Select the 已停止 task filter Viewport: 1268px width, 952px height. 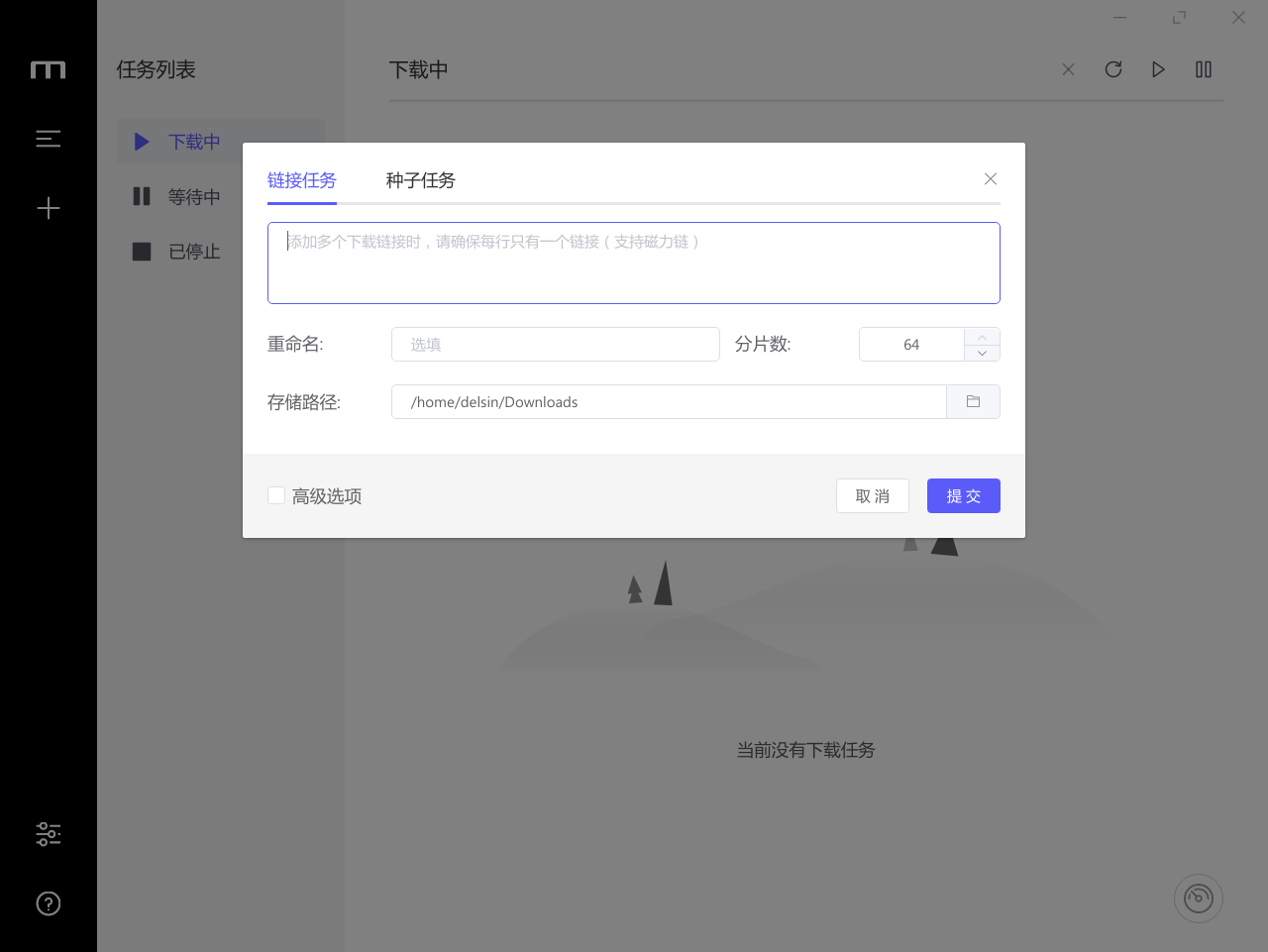coord(194,251)
